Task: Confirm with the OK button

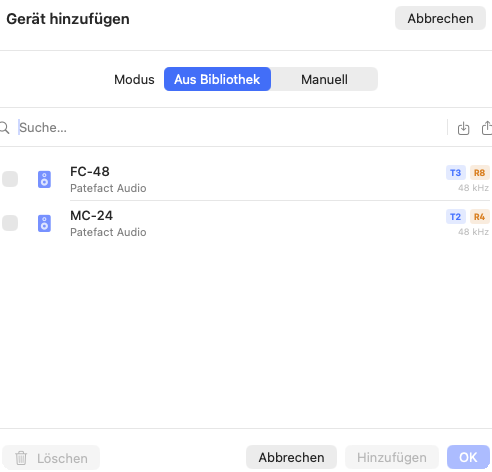Action: [468, 457]
